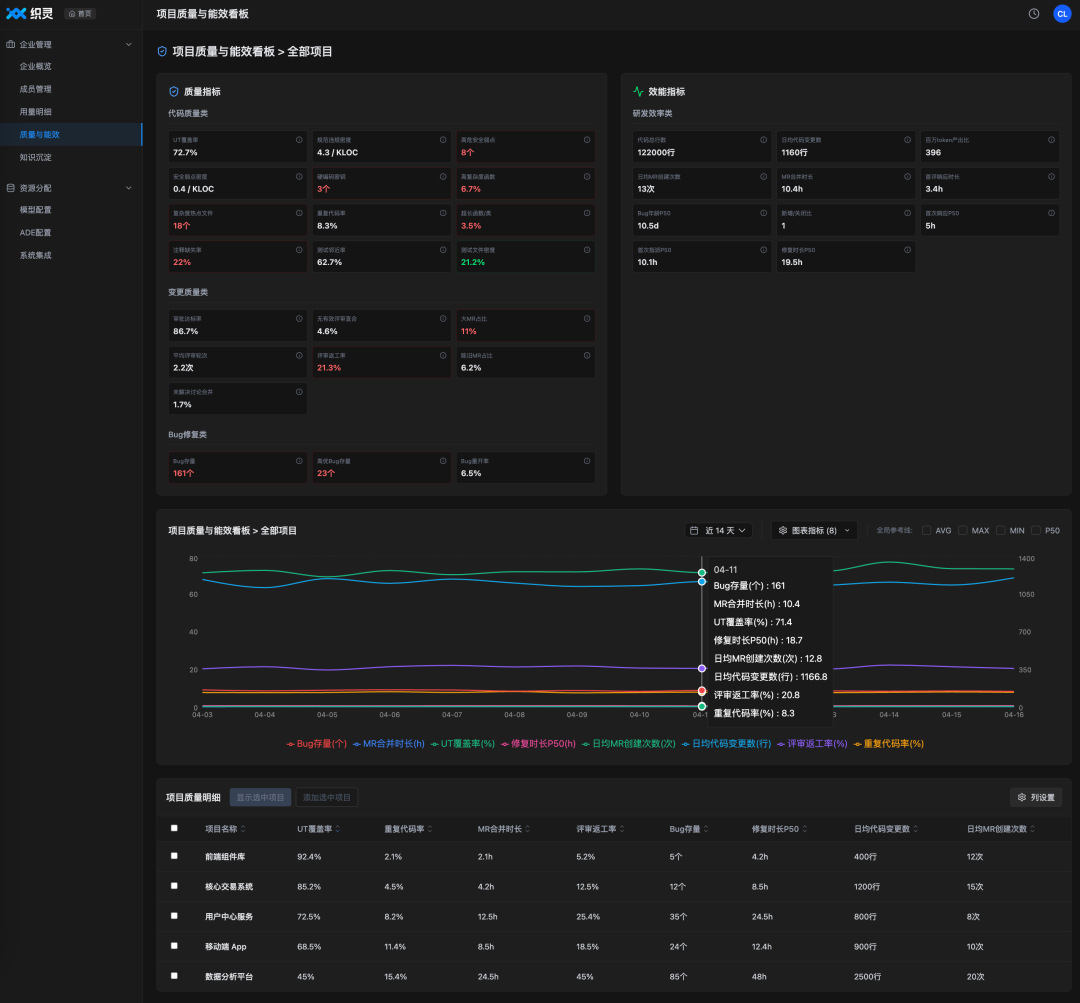Click the 织灵 logo icon

pos(16,14)
